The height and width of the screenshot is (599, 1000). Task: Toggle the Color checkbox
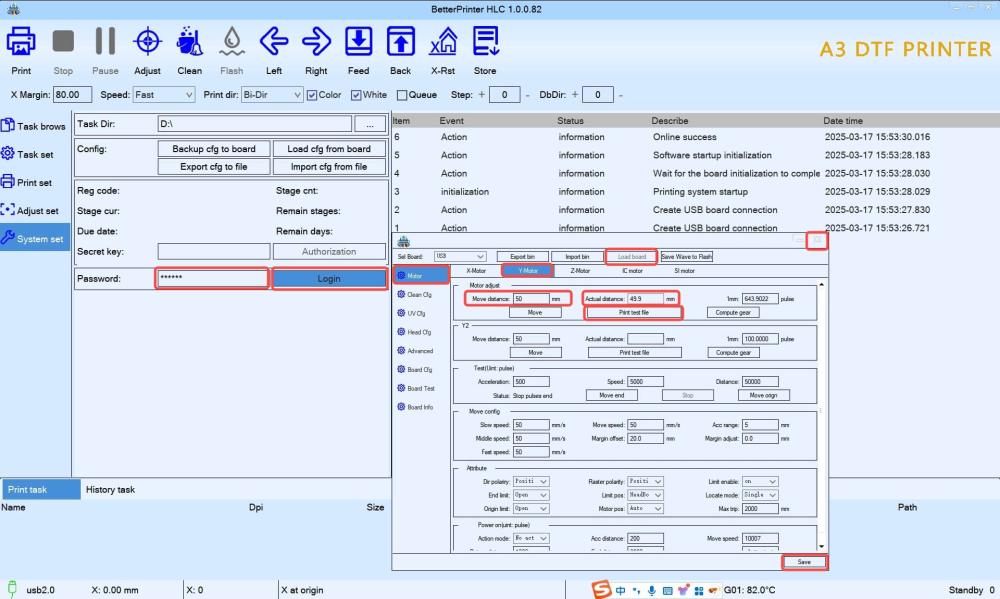coord(312,95)
